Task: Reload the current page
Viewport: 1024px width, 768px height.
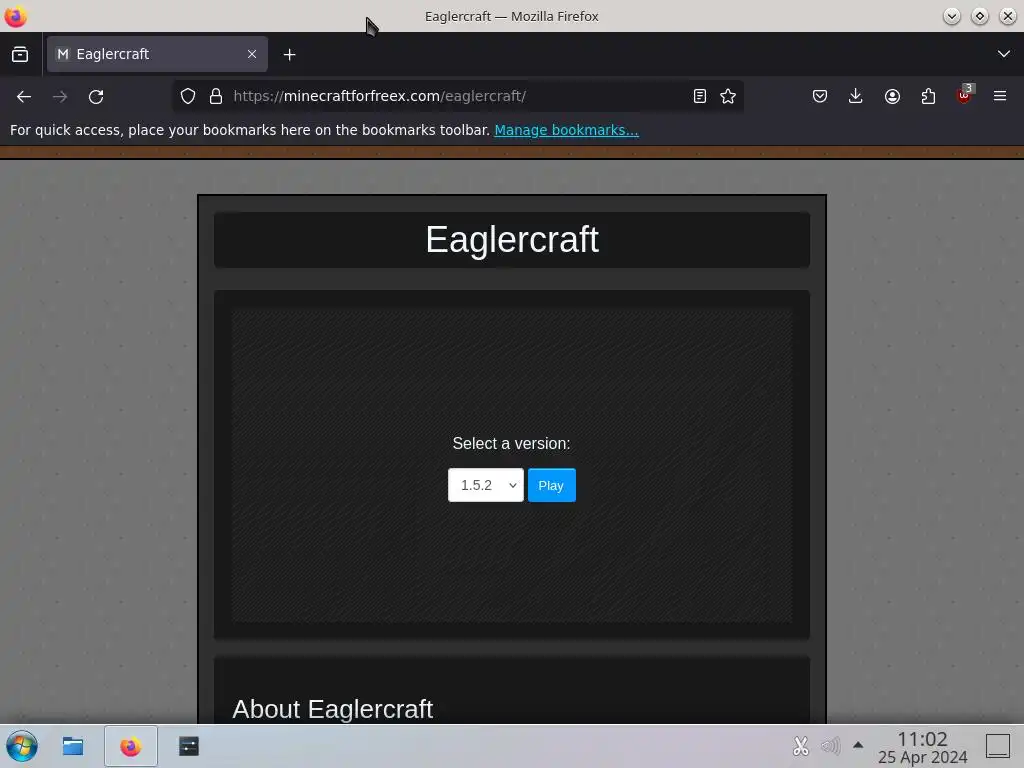Action: pos(96,97)
